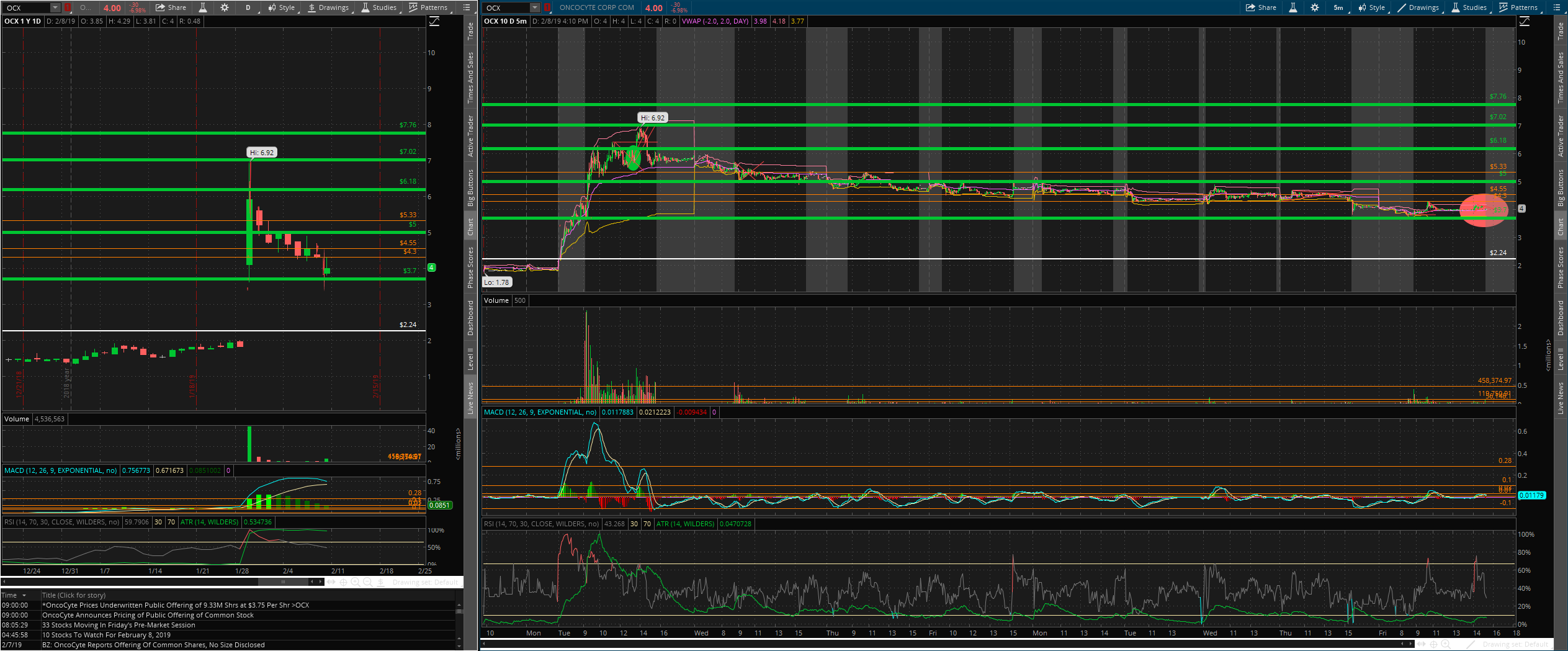
Task: Click the Share button in left chart
Action: (171, 7)
